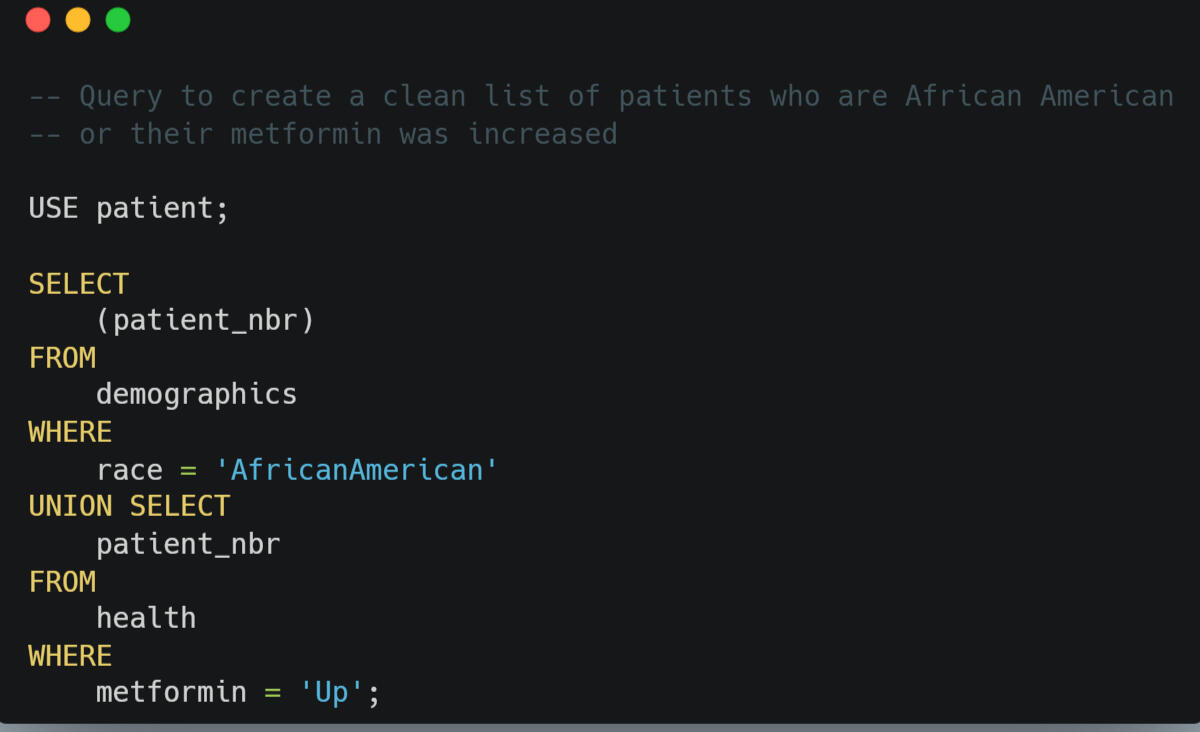The height and width of the screenshot is (732, 1200).
Task: Click the second FROM keyword
Action: pos(62,582)
